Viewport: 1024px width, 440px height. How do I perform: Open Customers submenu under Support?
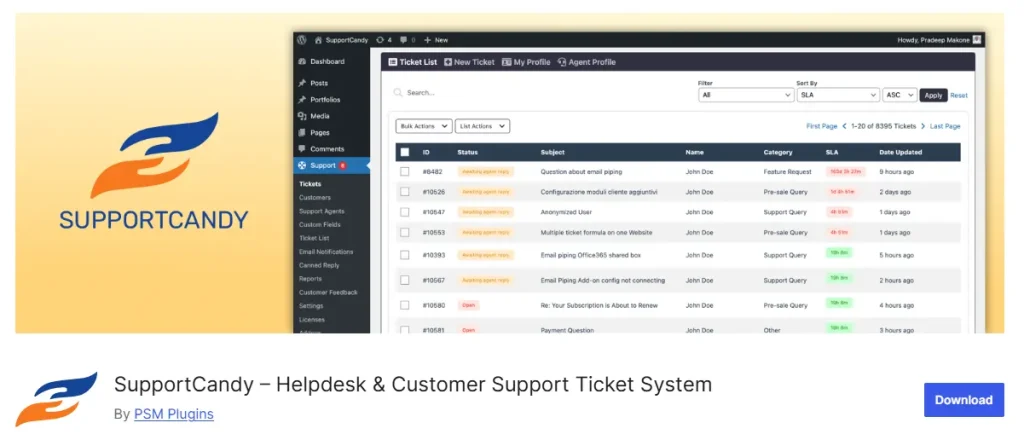pos(315,197)
